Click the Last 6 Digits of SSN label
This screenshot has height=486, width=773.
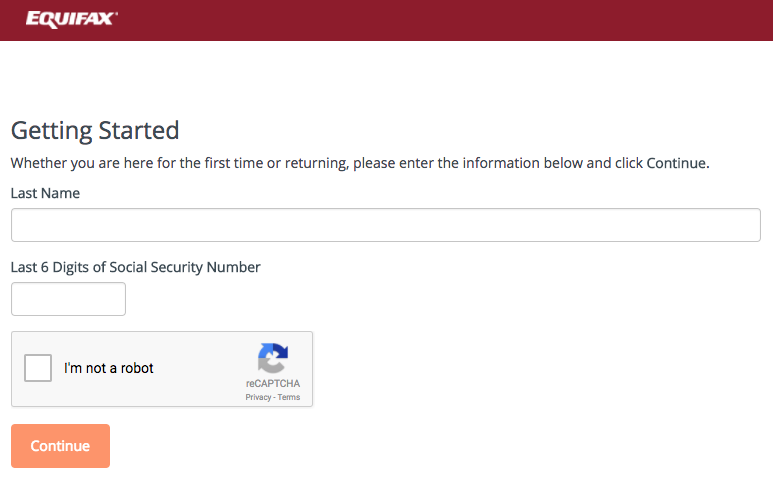coord(136,267)
